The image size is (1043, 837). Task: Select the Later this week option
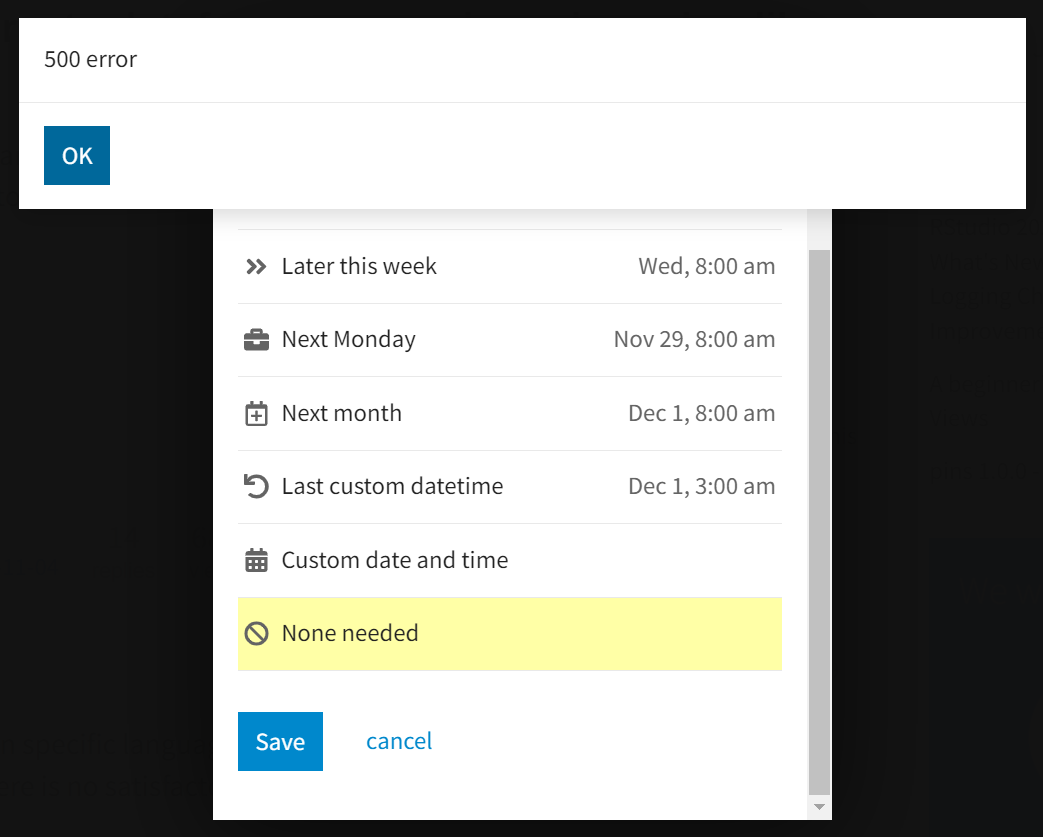click(x=359, y=266)
